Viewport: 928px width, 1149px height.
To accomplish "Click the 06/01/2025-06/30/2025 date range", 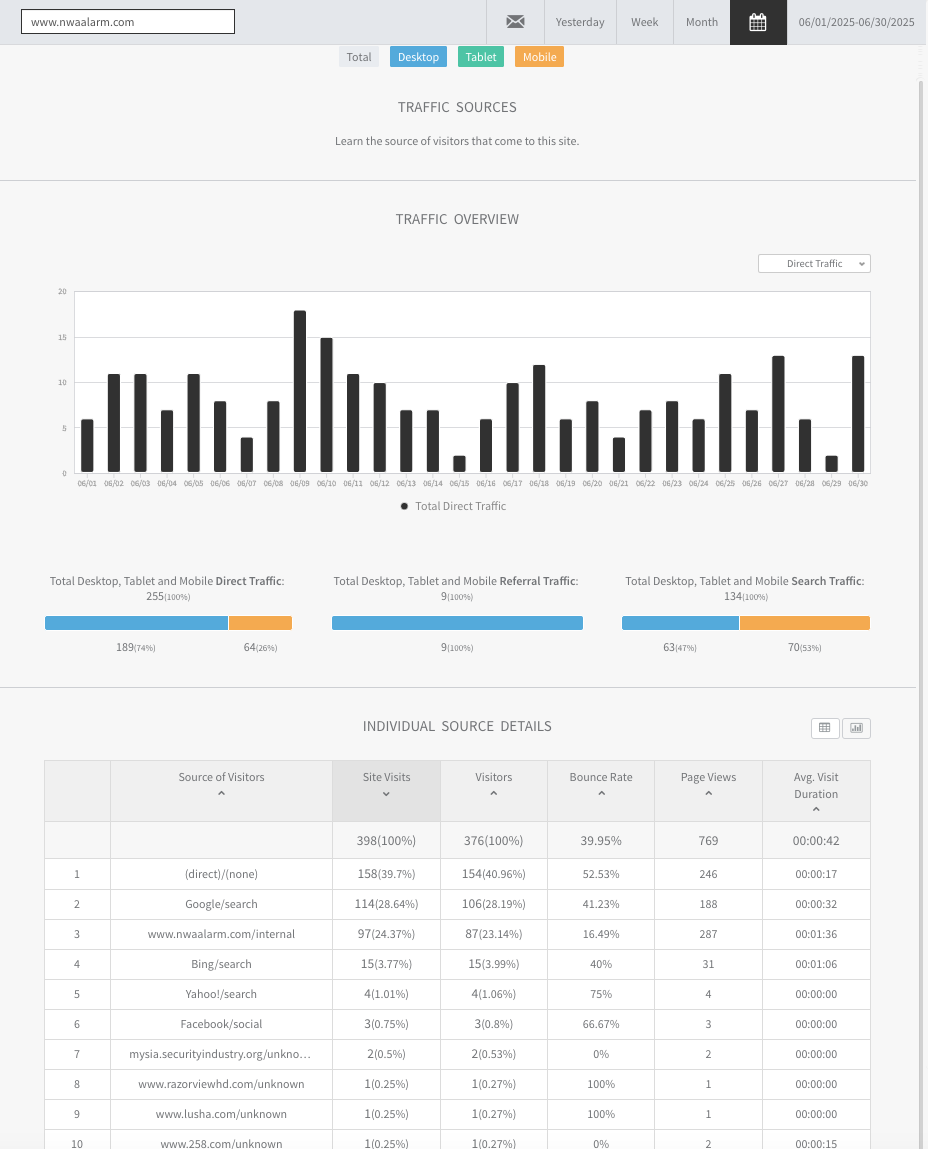I will pos(856,22).
